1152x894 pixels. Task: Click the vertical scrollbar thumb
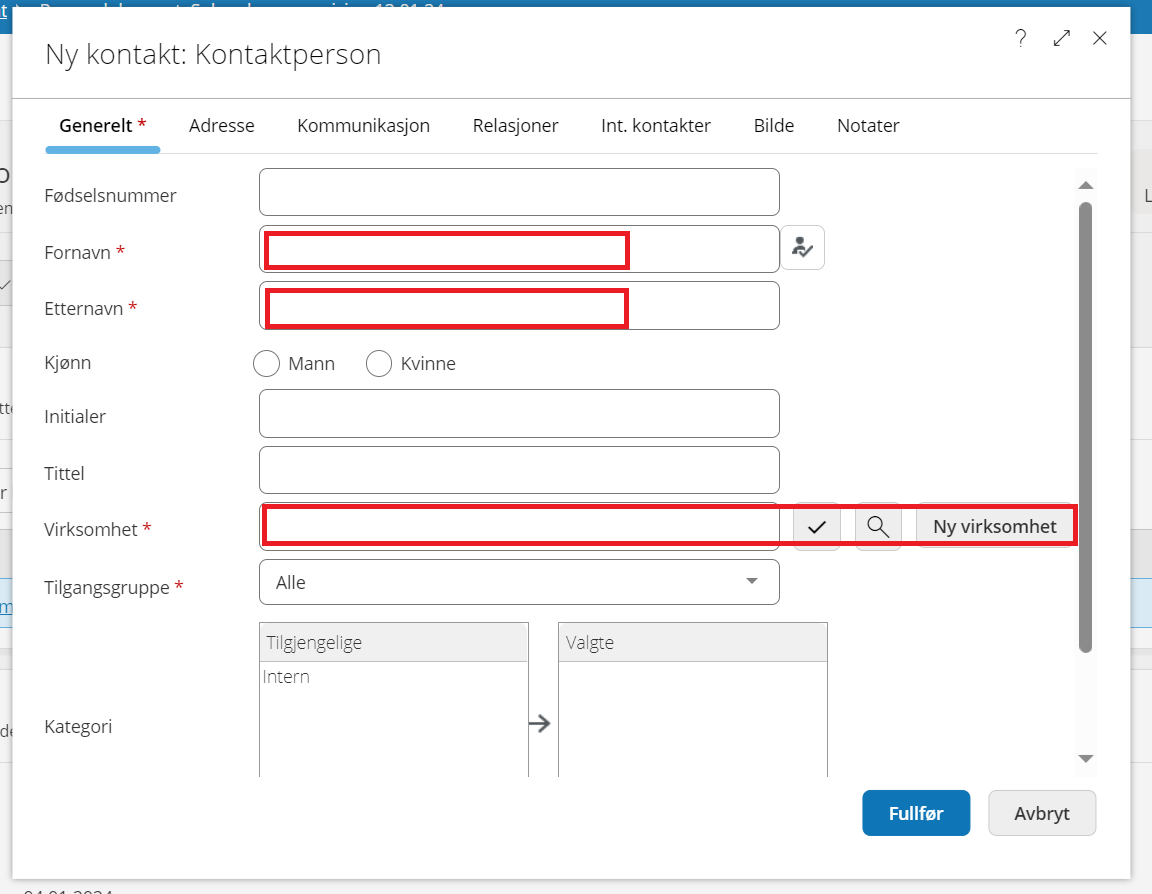[x=1085, y=427]
